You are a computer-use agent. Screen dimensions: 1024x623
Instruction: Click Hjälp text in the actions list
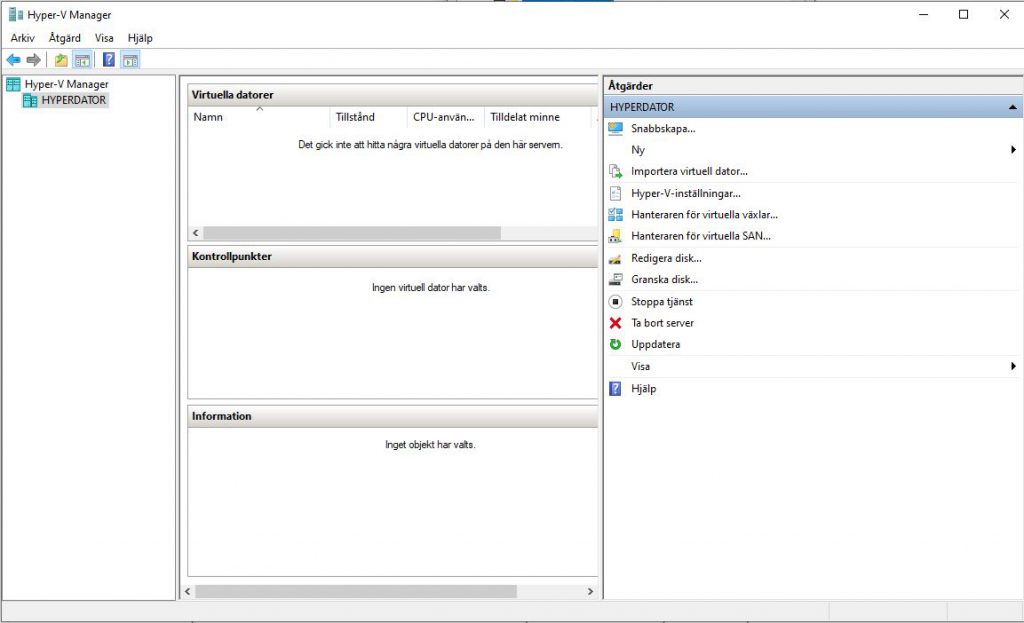pyautogui.click(x=643, y=389)
